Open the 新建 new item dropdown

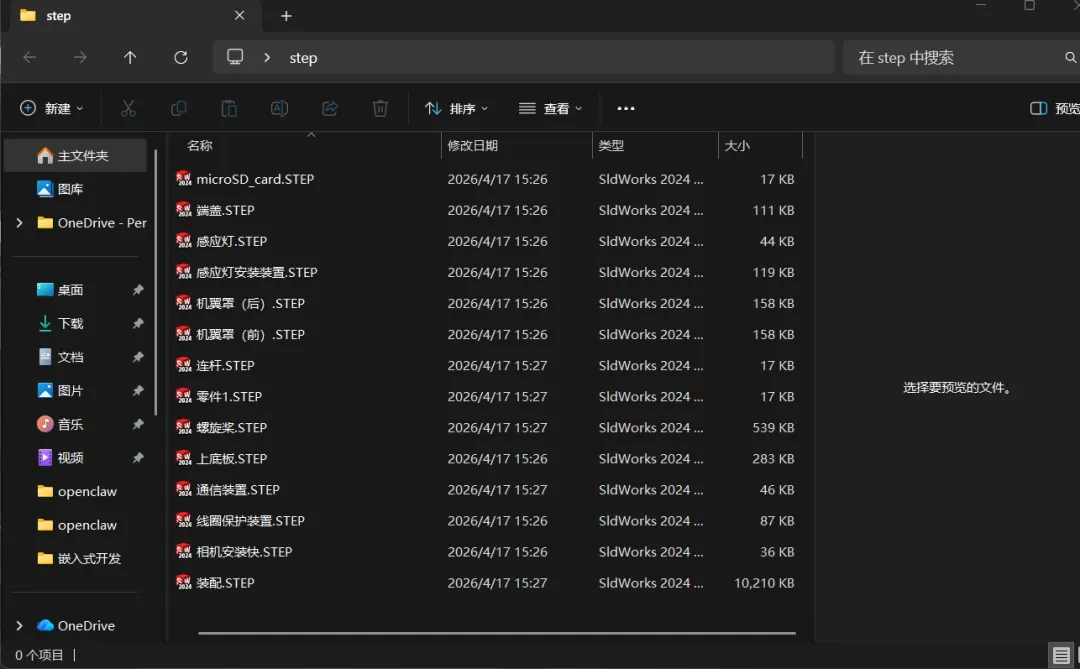[x=52, y=108]
